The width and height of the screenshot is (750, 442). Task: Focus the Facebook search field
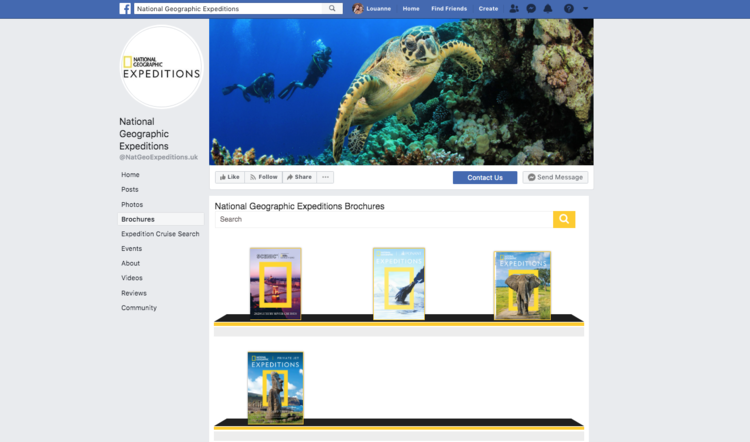(229, 9)
